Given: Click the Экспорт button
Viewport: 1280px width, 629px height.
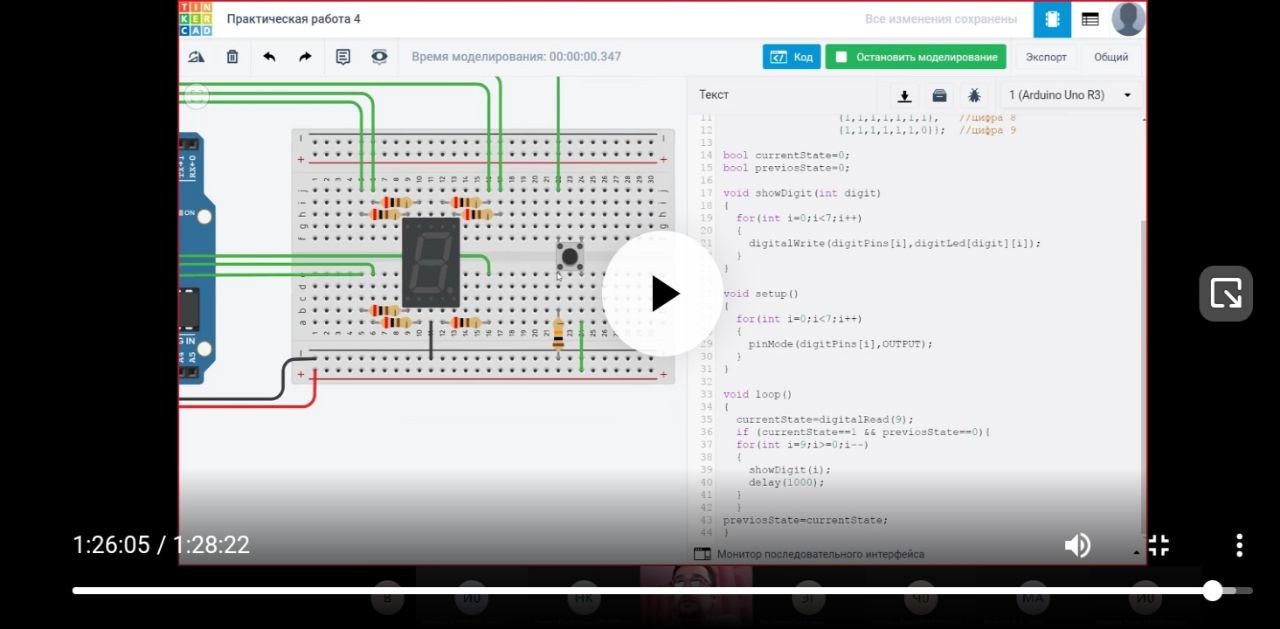Looking at the screenshot, I should pos(1046,57).
